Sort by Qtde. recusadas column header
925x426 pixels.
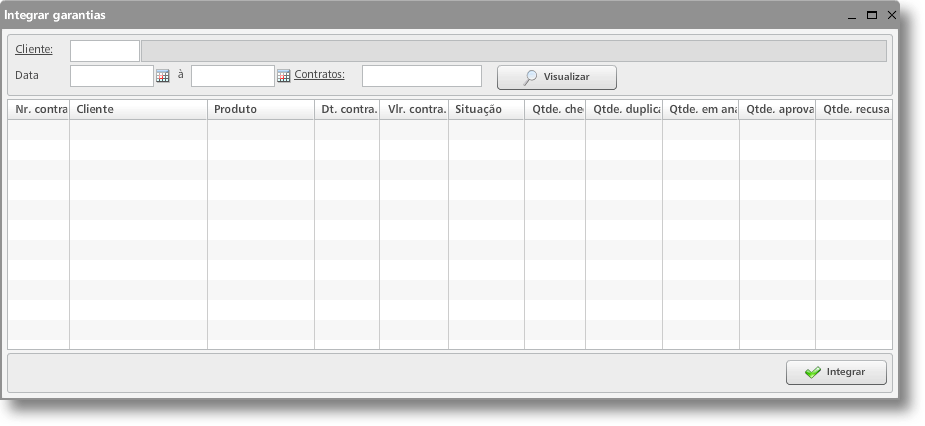click(x=854, y=110)
